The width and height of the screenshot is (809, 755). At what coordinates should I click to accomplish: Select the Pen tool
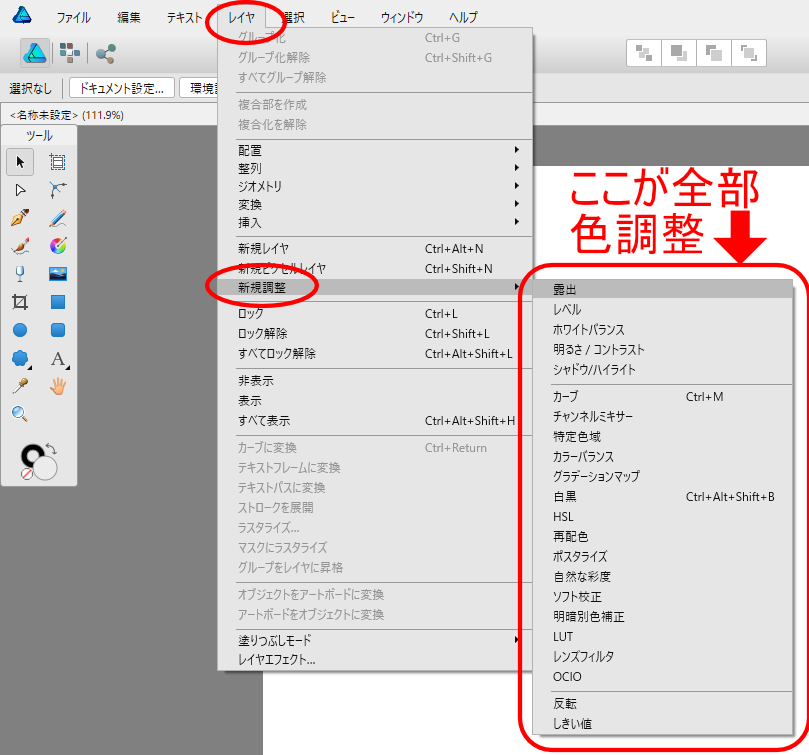(20, 218)
